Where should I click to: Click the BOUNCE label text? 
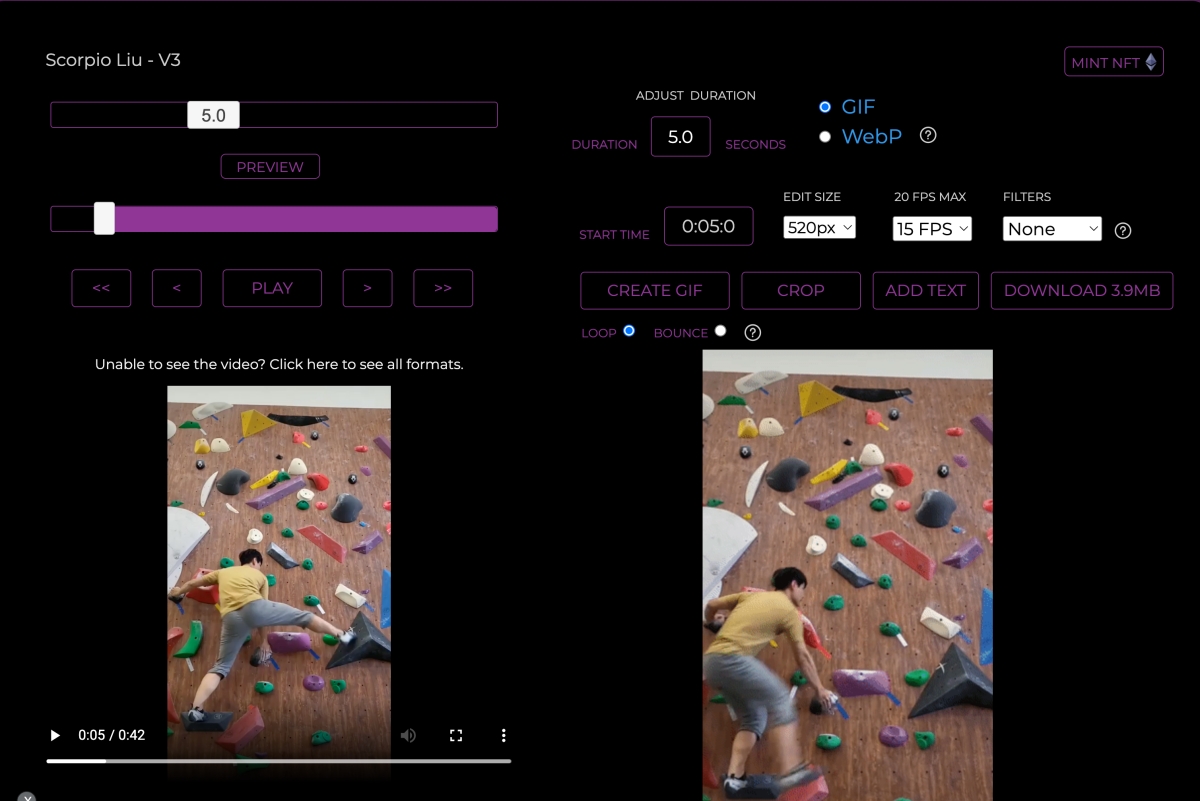point(681,333)
